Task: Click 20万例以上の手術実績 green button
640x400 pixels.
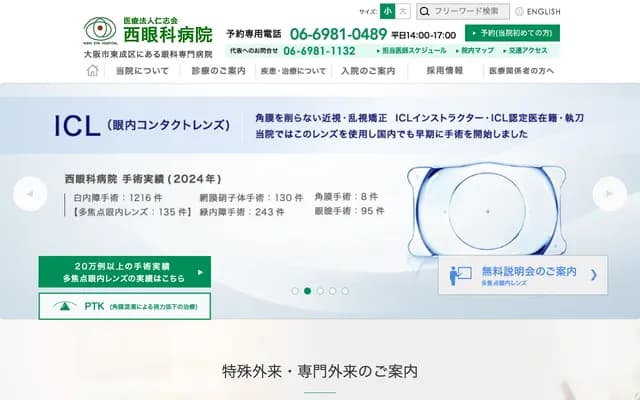Action: tap(125, 272)
